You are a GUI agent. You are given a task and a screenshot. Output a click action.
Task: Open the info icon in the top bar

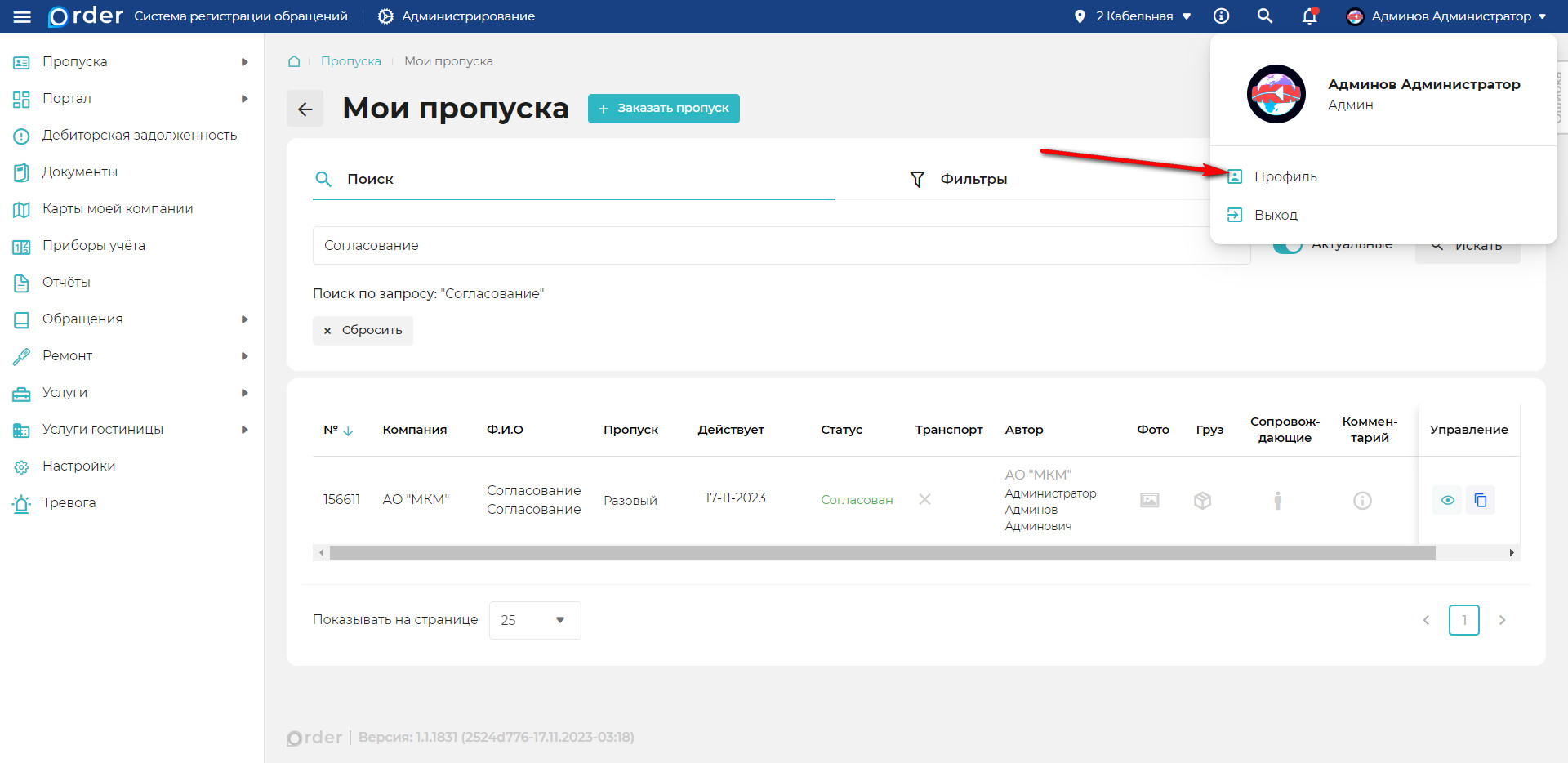pos(1222,16)
